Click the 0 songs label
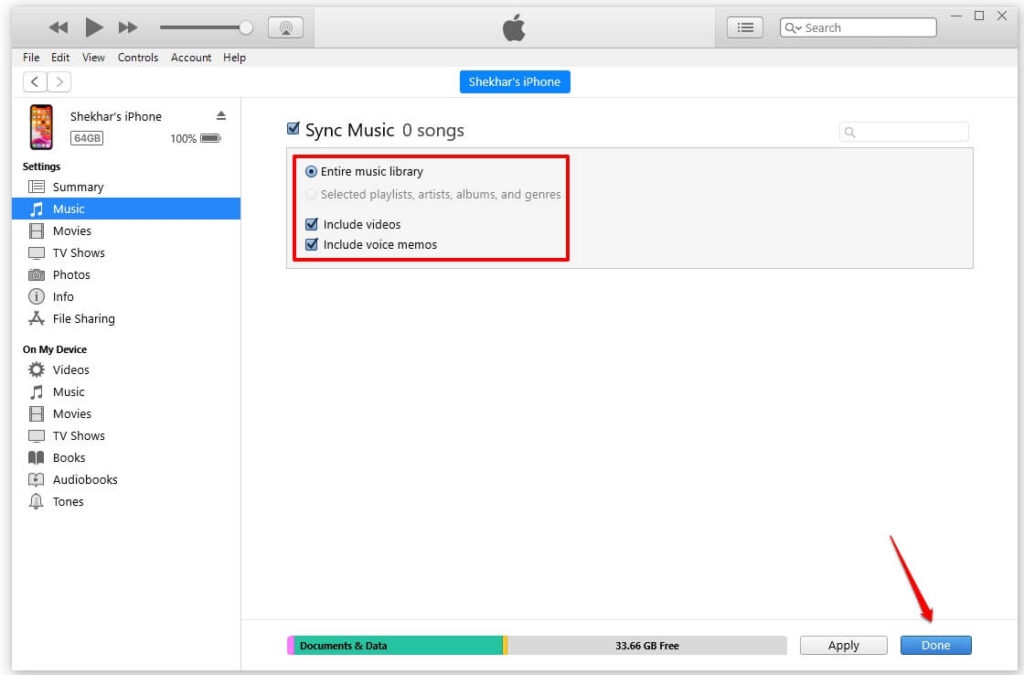 click(x=433, y=131)
